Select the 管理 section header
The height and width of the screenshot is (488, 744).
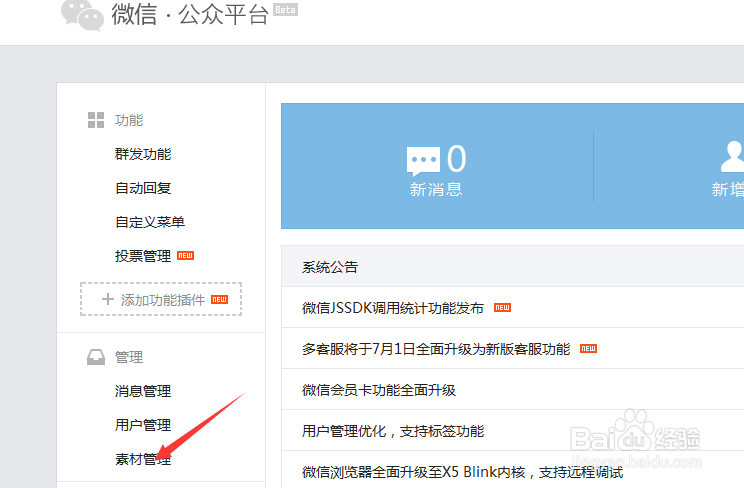coord(129,357)
